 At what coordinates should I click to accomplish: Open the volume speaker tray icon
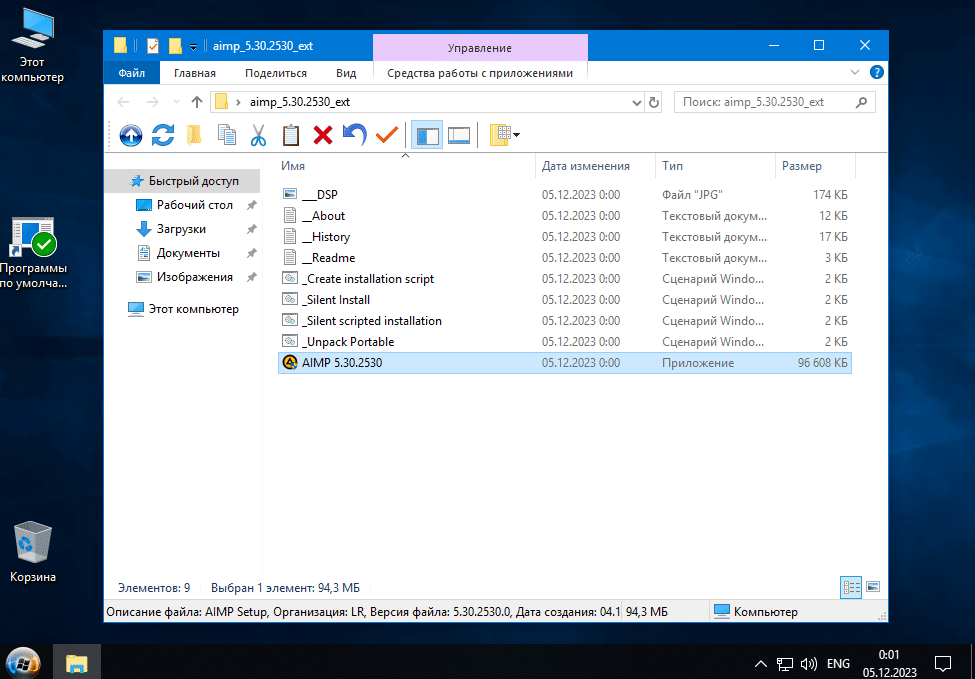pyautogui.click(x=808, y=663)
